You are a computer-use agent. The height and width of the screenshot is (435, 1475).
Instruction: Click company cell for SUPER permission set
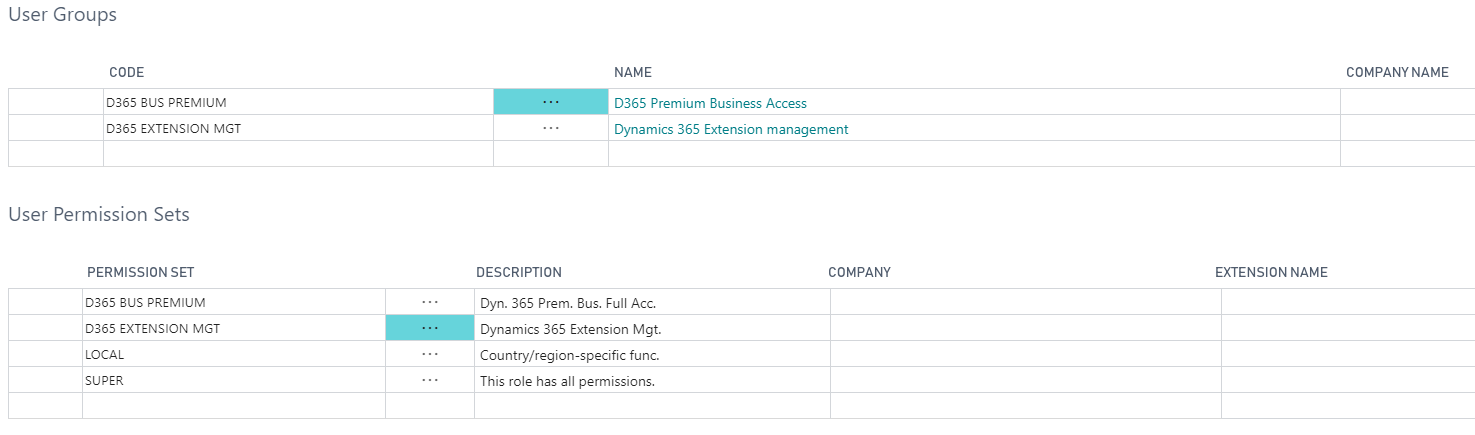click(1026, 380)
